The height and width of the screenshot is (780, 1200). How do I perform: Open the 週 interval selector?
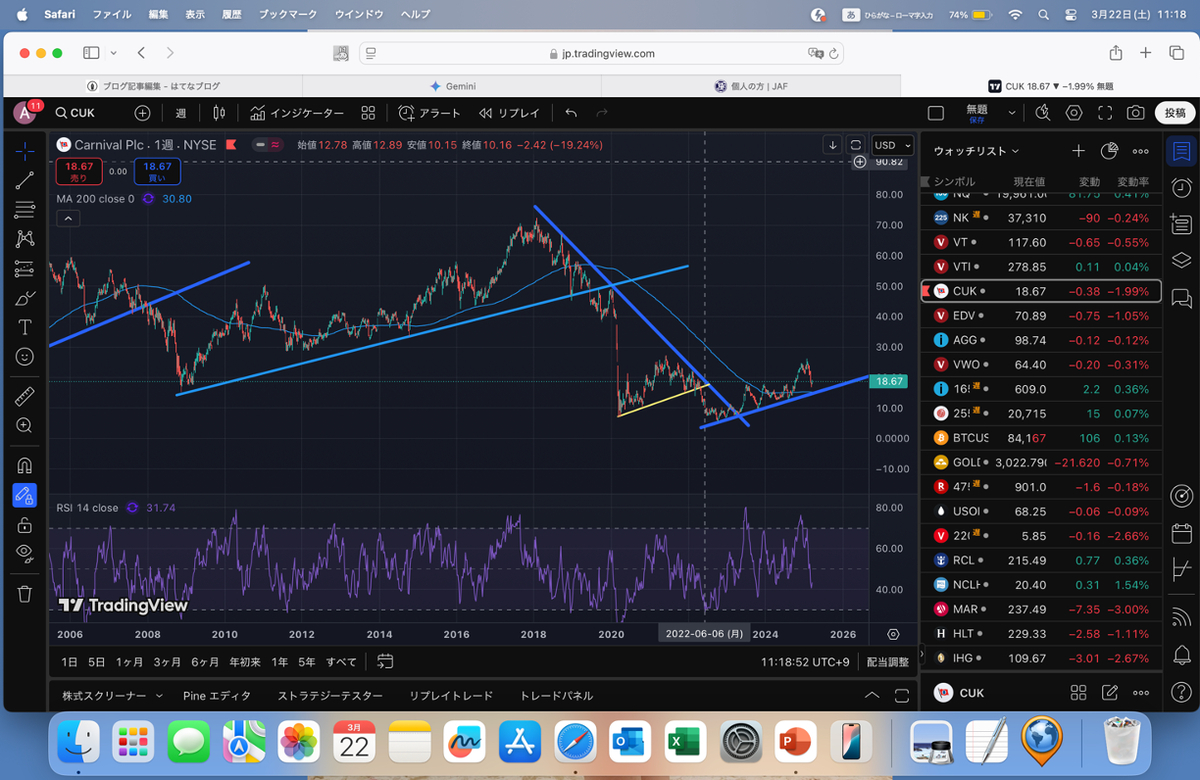181,113
